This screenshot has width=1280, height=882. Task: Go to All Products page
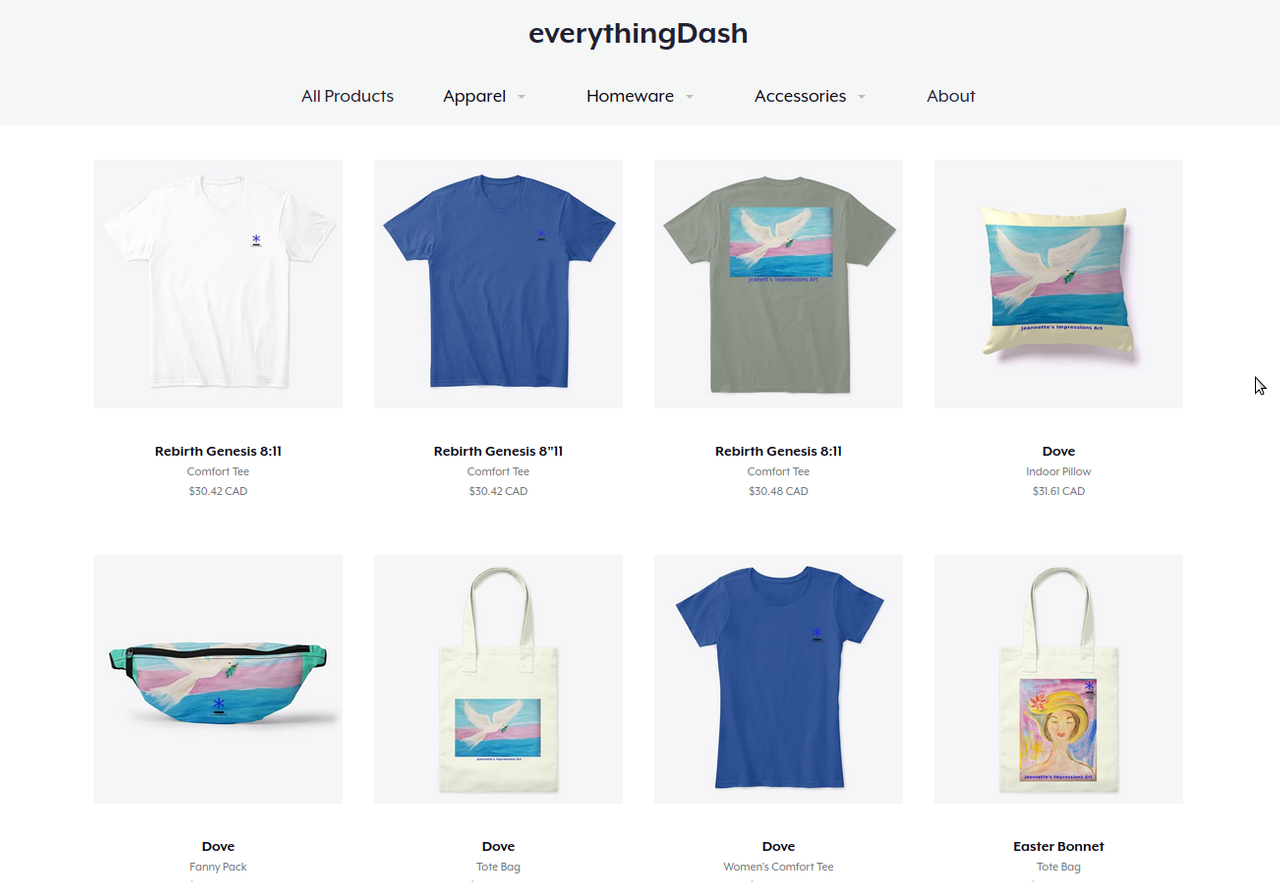[x=348, y=96]
